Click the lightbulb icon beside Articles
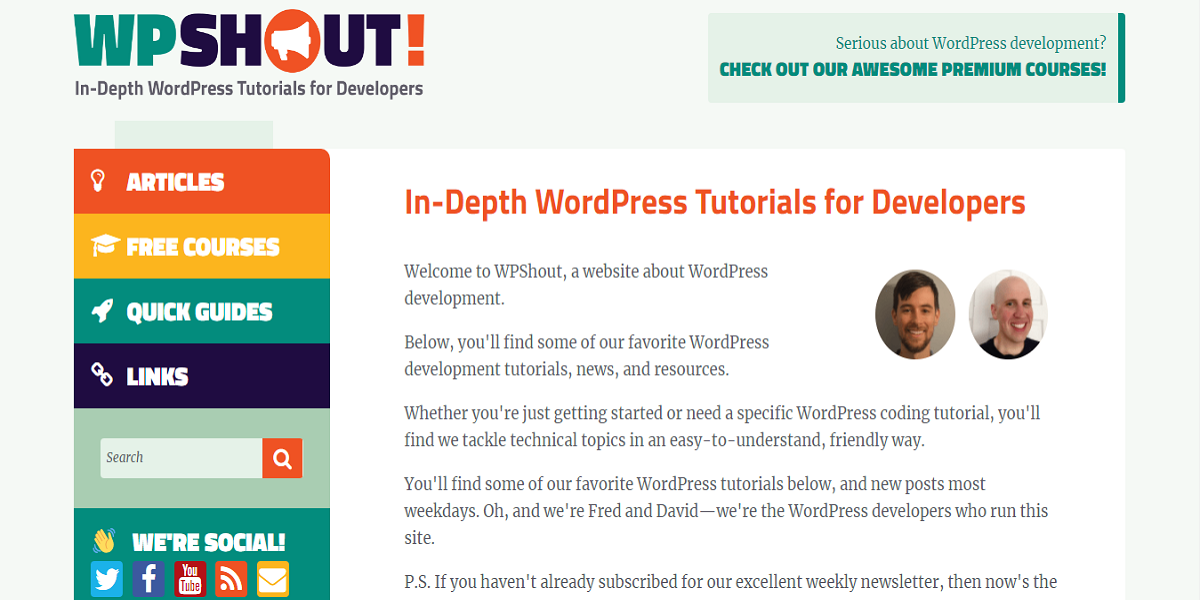 [x=98, y=181]
